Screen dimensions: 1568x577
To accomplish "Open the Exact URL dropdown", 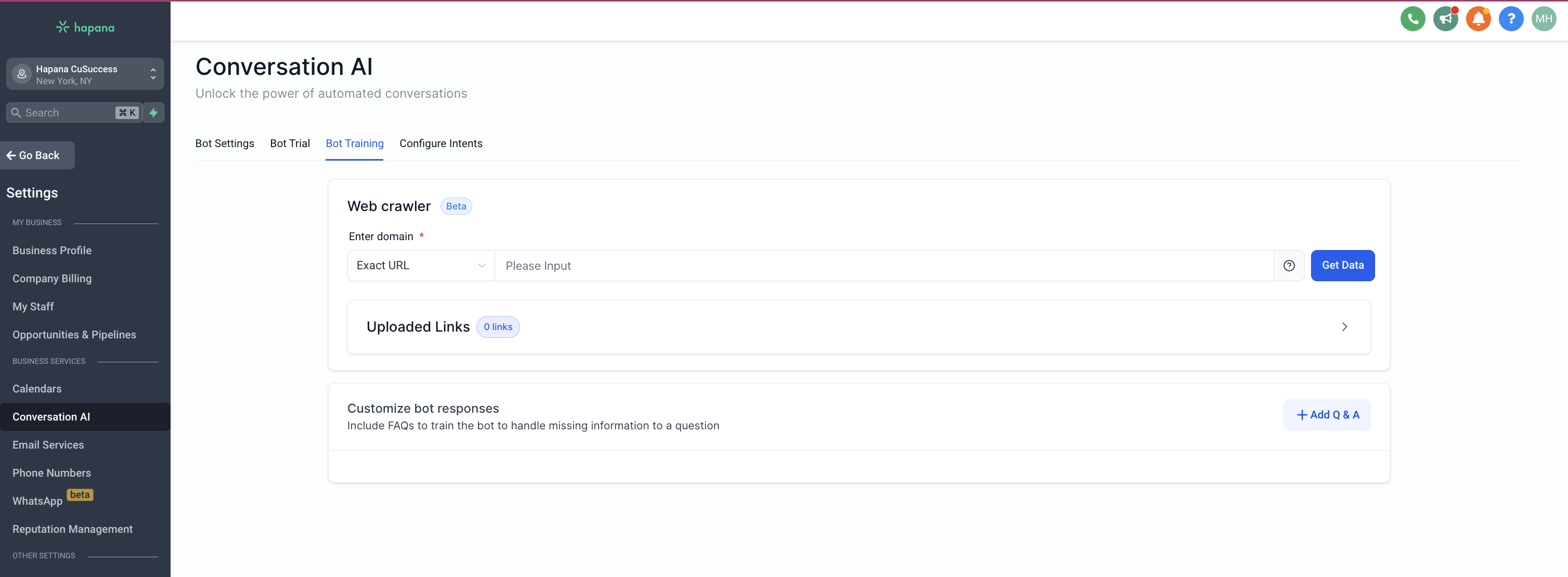I will pyautogui.click(x=421, y=266).
